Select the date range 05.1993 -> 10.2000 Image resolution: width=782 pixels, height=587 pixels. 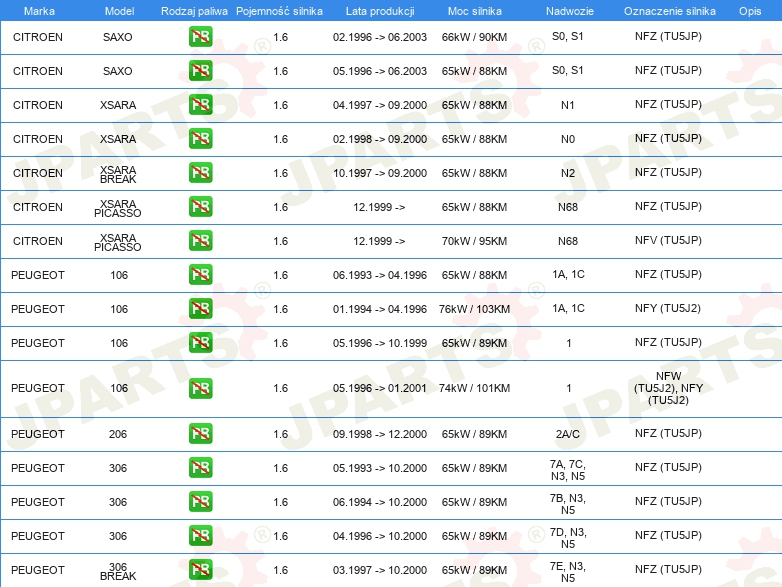point(380,468)
